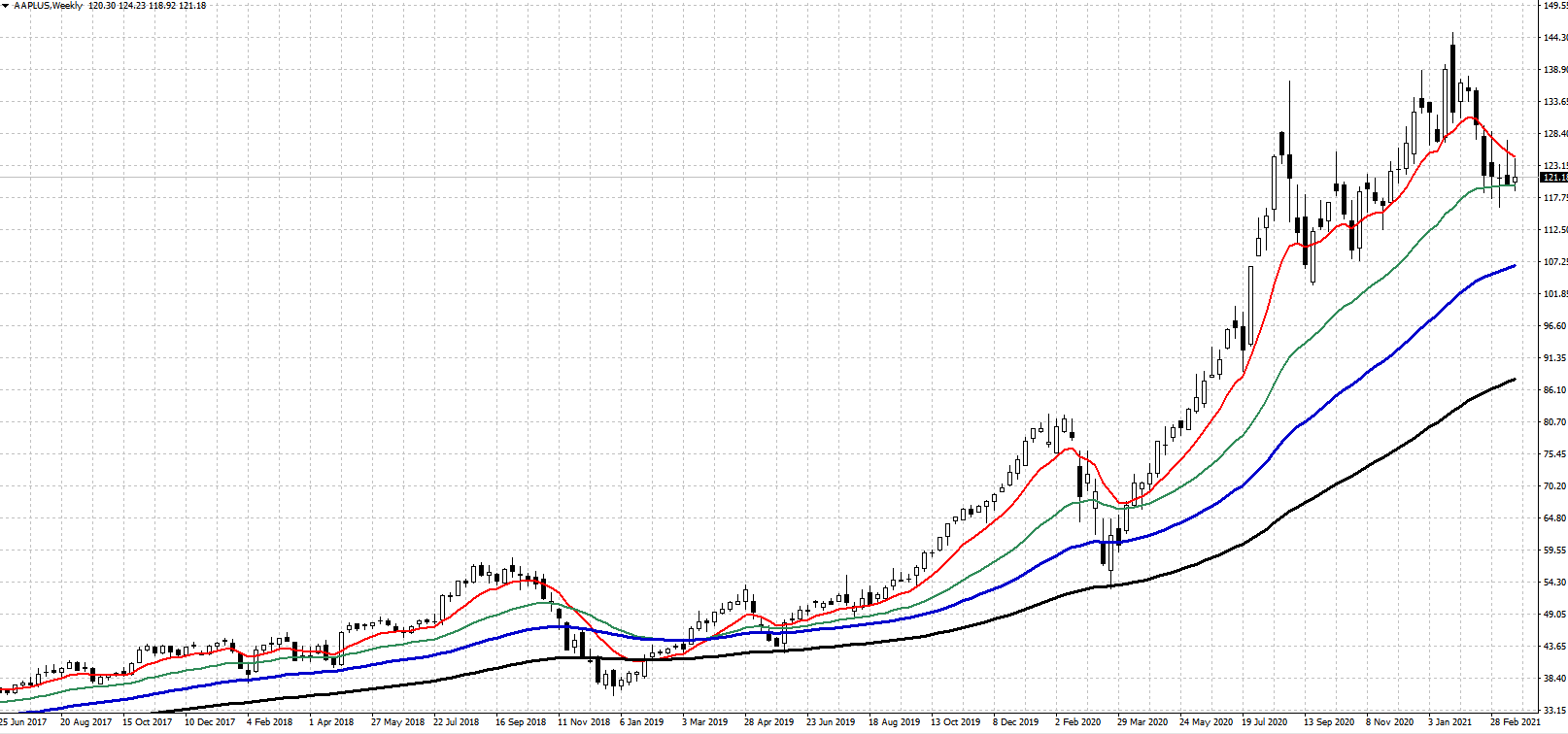
Task: Click the 25 Jun 2017 date label
Action: pyautogui.click(x=23, y=722)
